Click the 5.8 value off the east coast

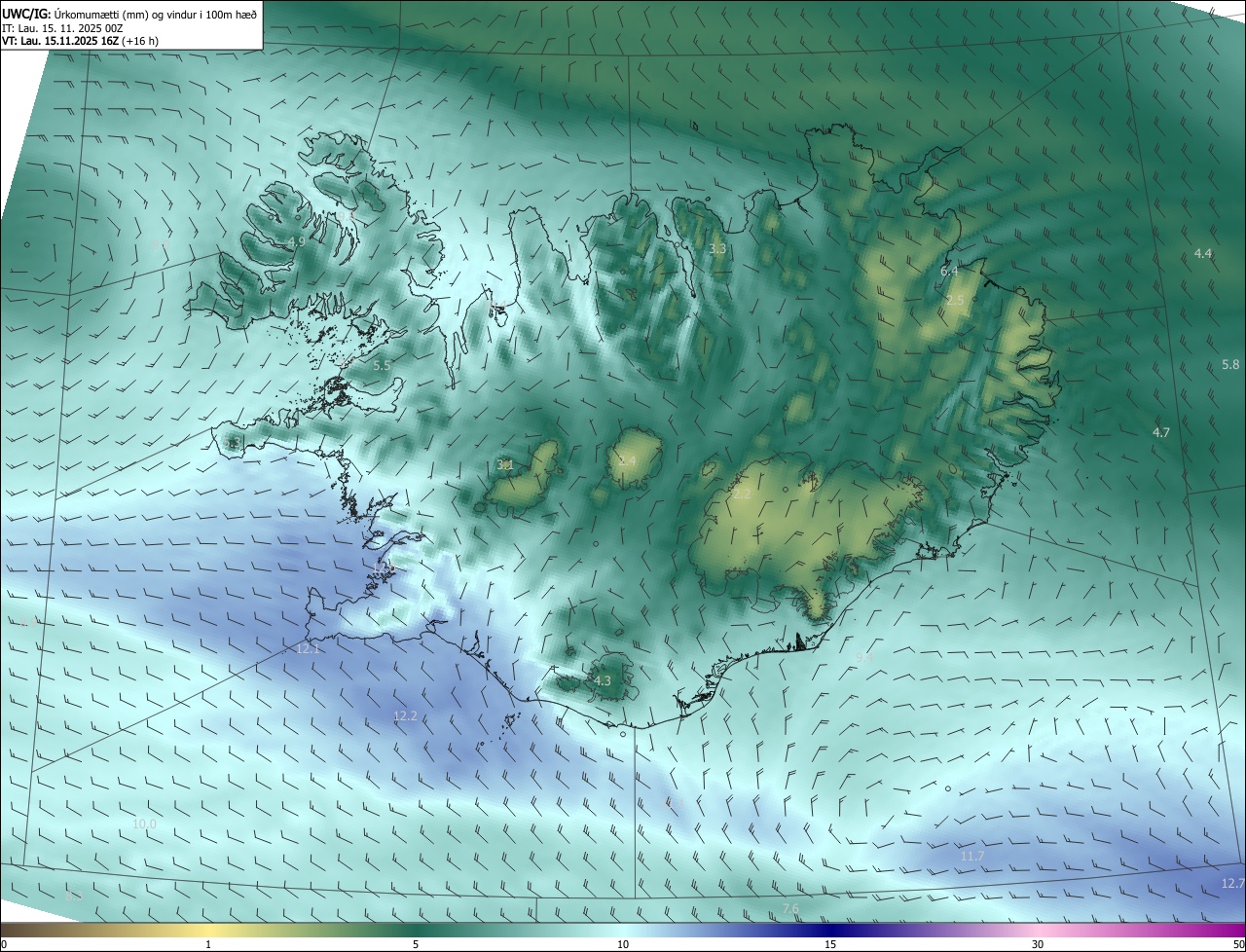point(1230,364)
